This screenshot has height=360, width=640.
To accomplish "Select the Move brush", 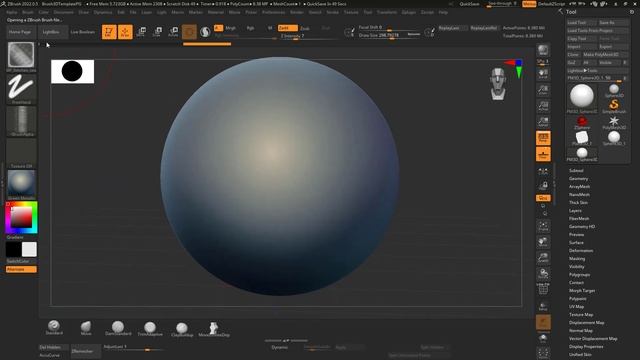I will [86, 328].
